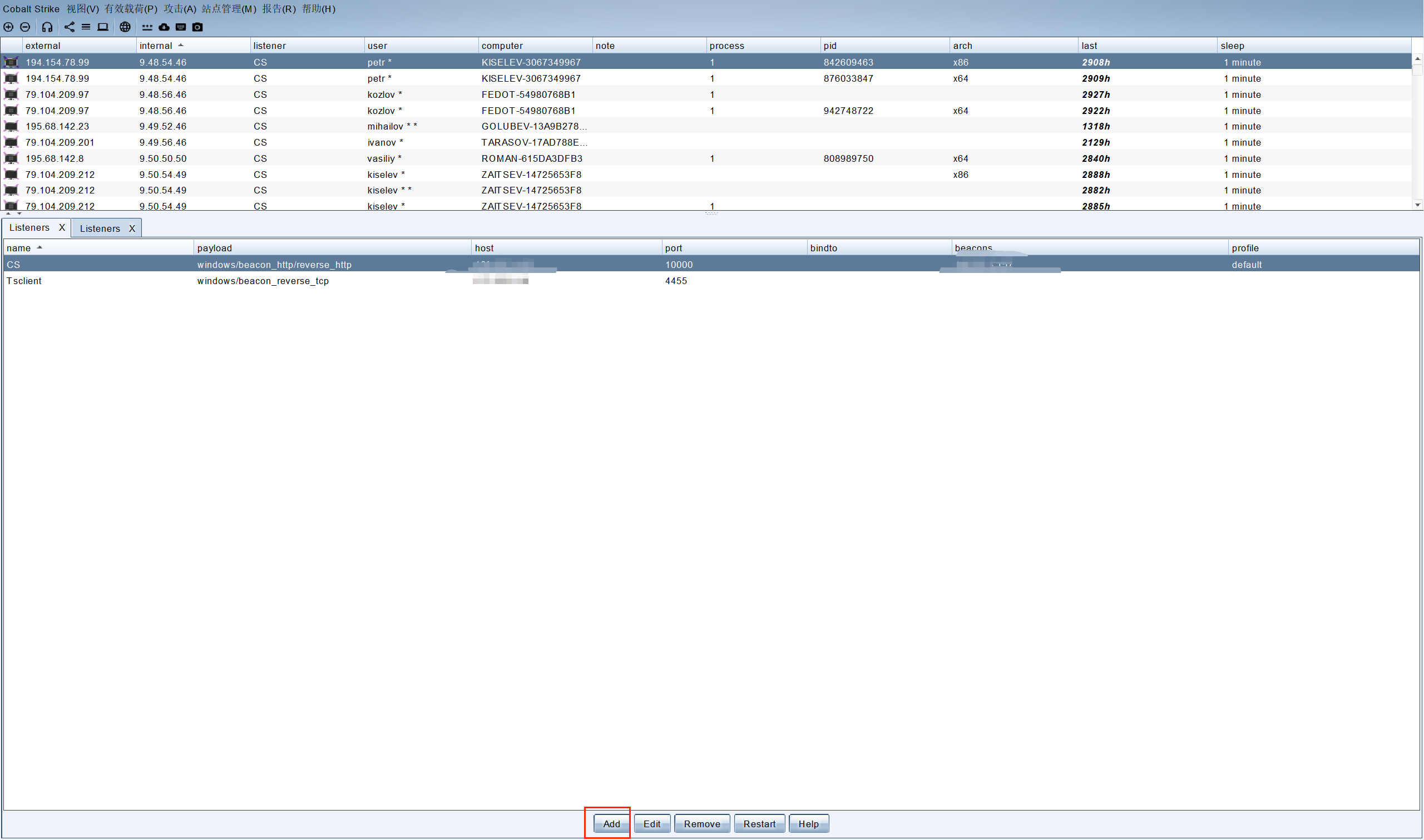Click the Help button
1424x840 pixels.
tap(809, 824)
